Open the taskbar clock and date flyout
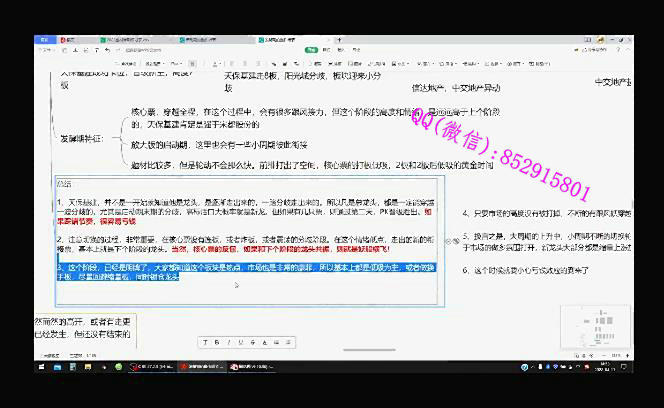Screen dimensions: 664x408 607,367
